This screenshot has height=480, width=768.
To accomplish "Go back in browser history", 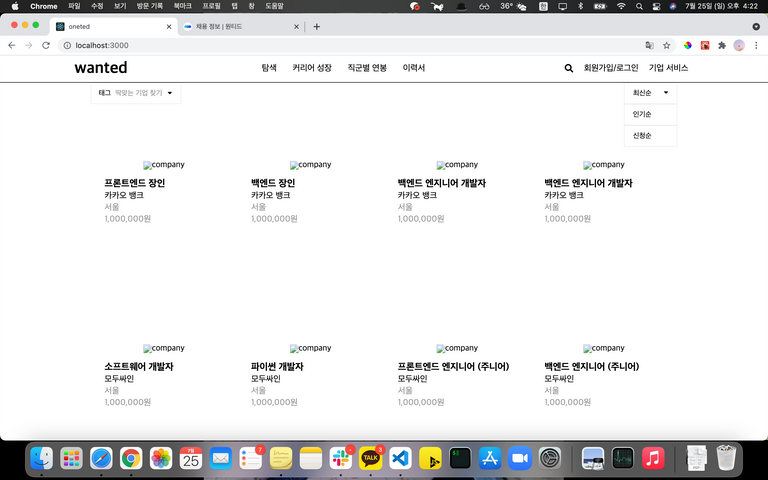I will pyautogui.click(x=12, y=45).
